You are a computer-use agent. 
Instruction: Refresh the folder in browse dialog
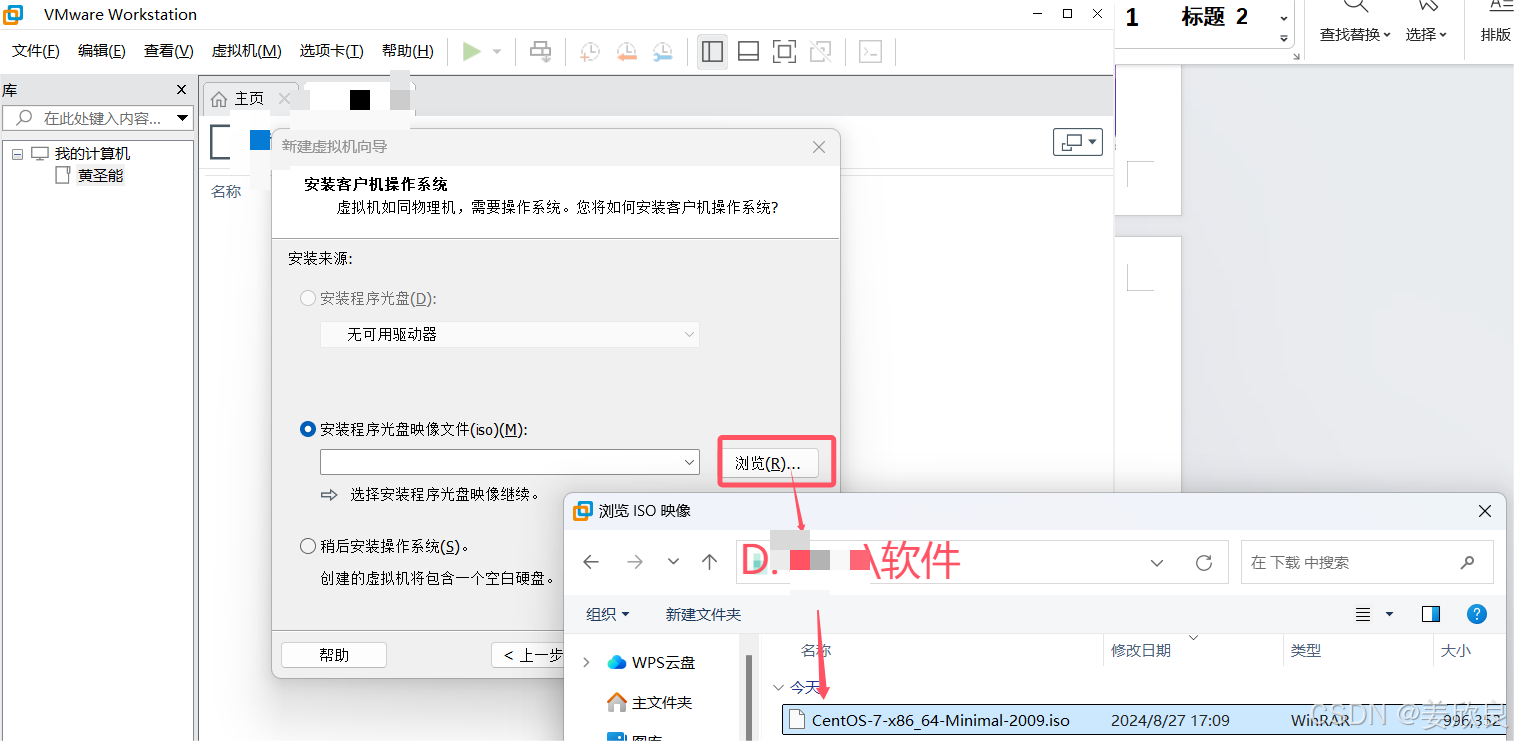1204,563
